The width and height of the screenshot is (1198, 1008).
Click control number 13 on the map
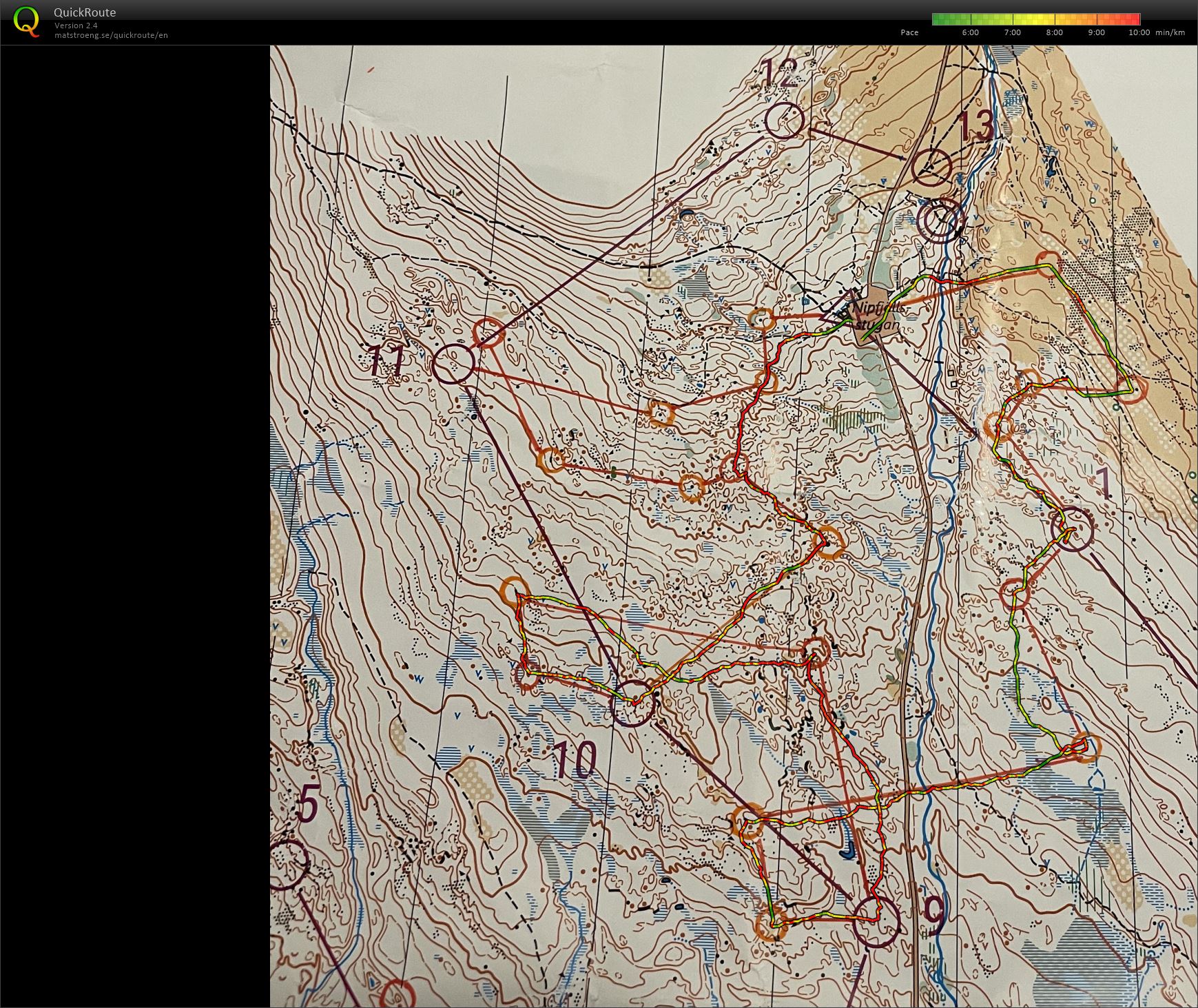coord(977,126)
